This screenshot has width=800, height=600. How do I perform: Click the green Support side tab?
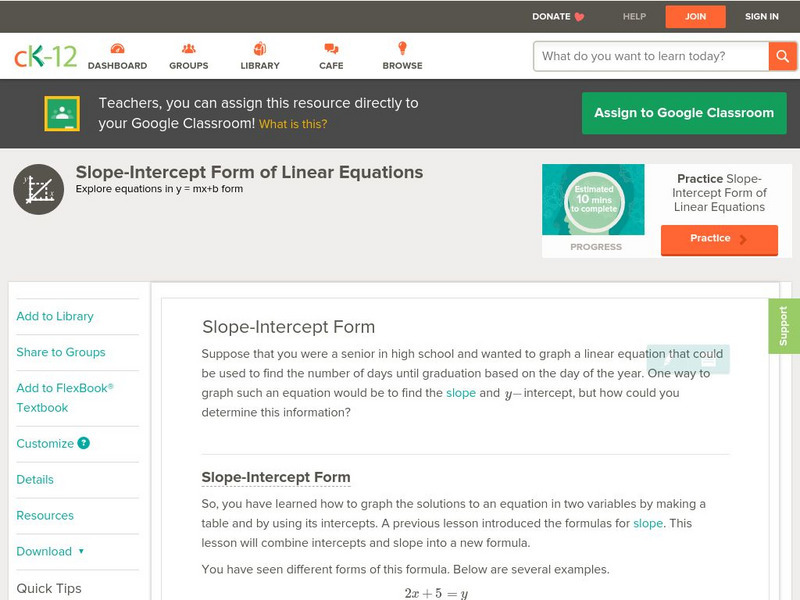(x=784, y=326)
